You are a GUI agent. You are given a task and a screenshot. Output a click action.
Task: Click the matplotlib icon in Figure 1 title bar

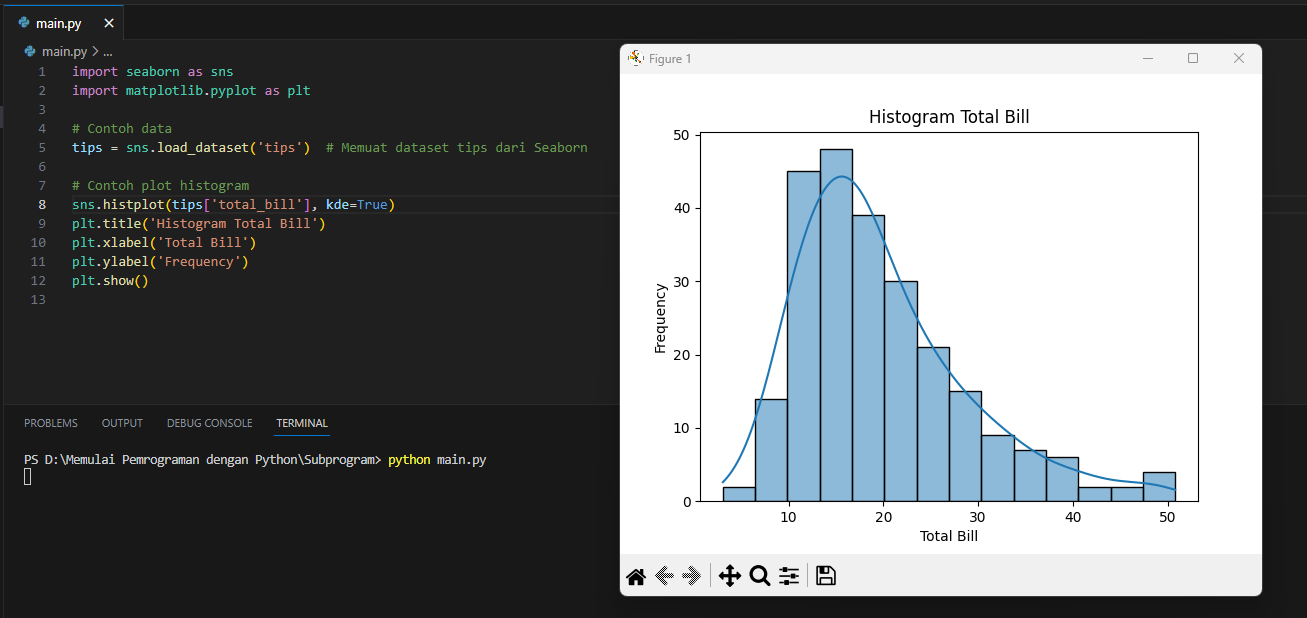tap(635, 58)
